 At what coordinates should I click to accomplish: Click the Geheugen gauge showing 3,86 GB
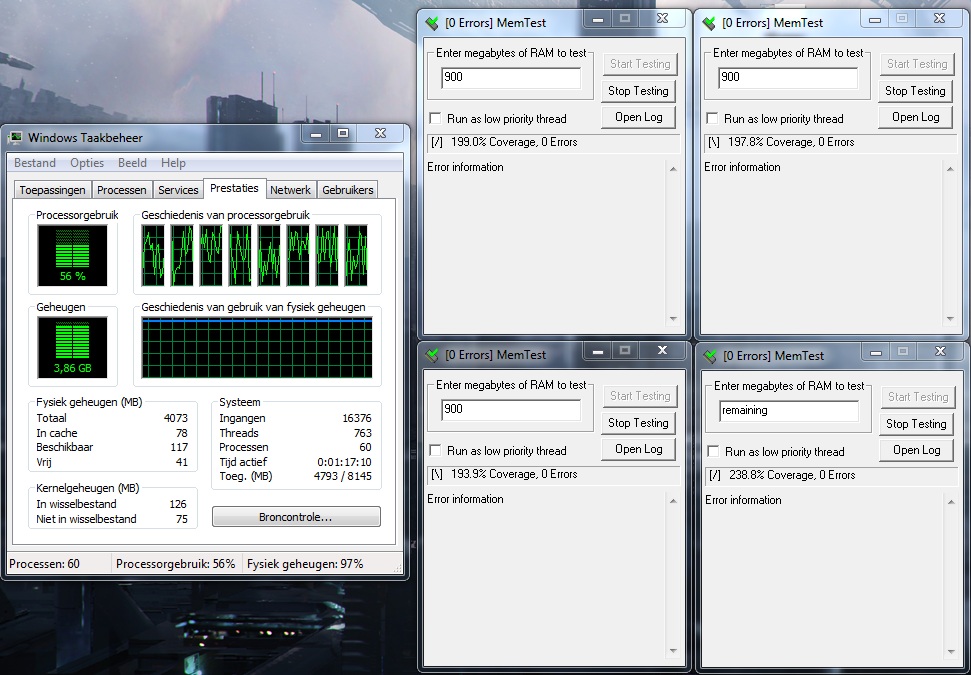click(x=72, y=347)
